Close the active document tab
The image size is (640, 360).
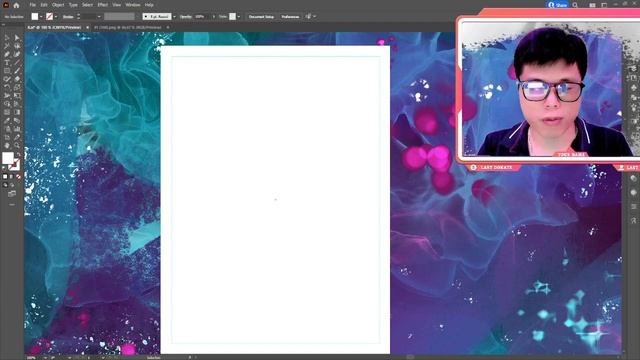click(87, 27)
